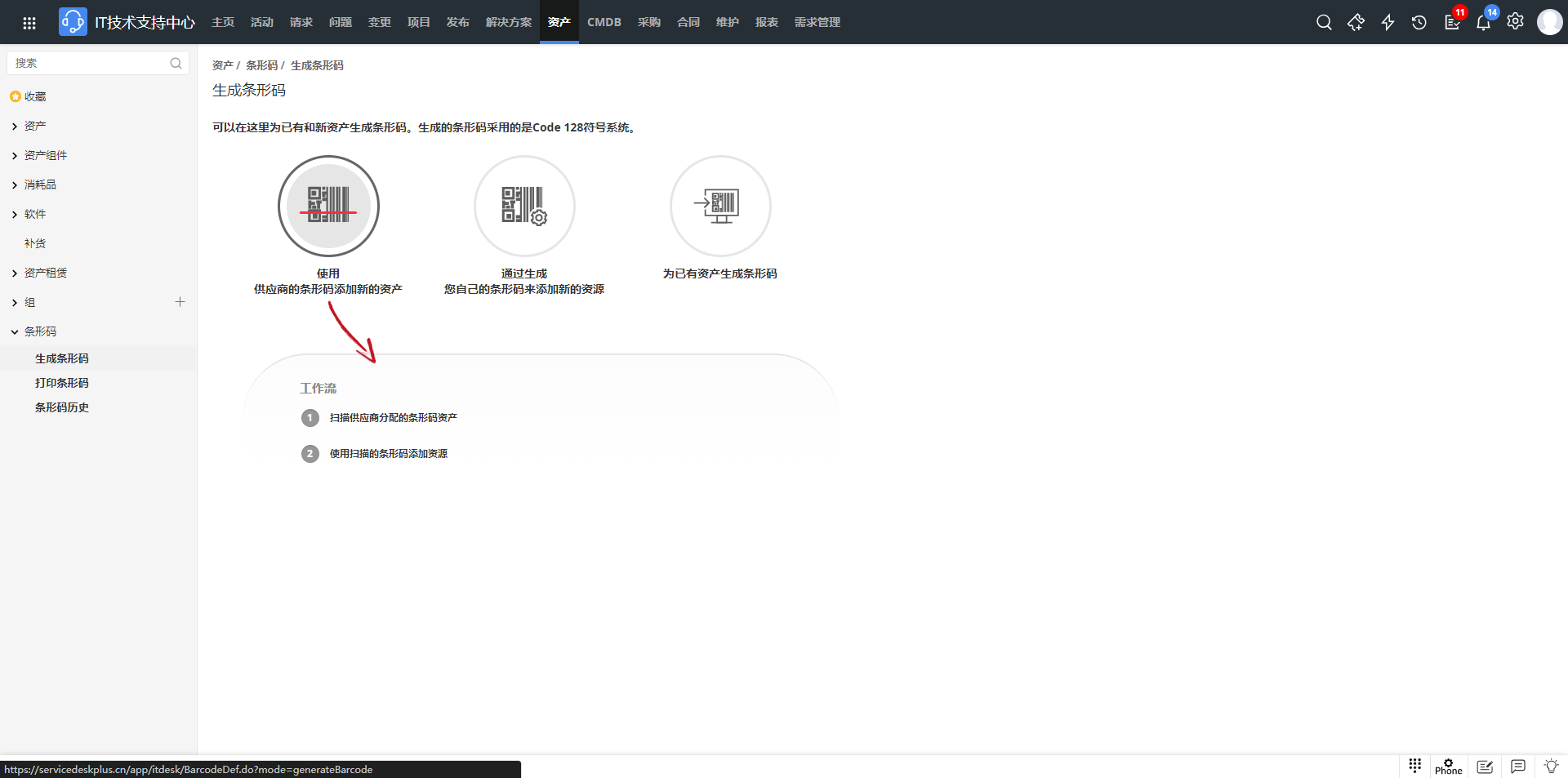Open the 活动 tab
Screen dimensions: 1568x778
[262, 22]
